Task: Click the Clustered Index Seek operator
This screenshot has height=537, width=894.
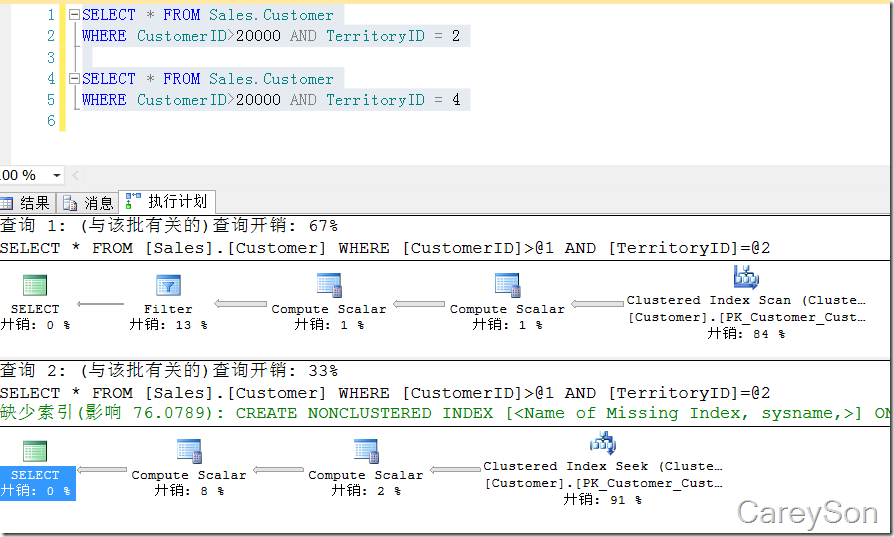Action: (x=603, y=444)
